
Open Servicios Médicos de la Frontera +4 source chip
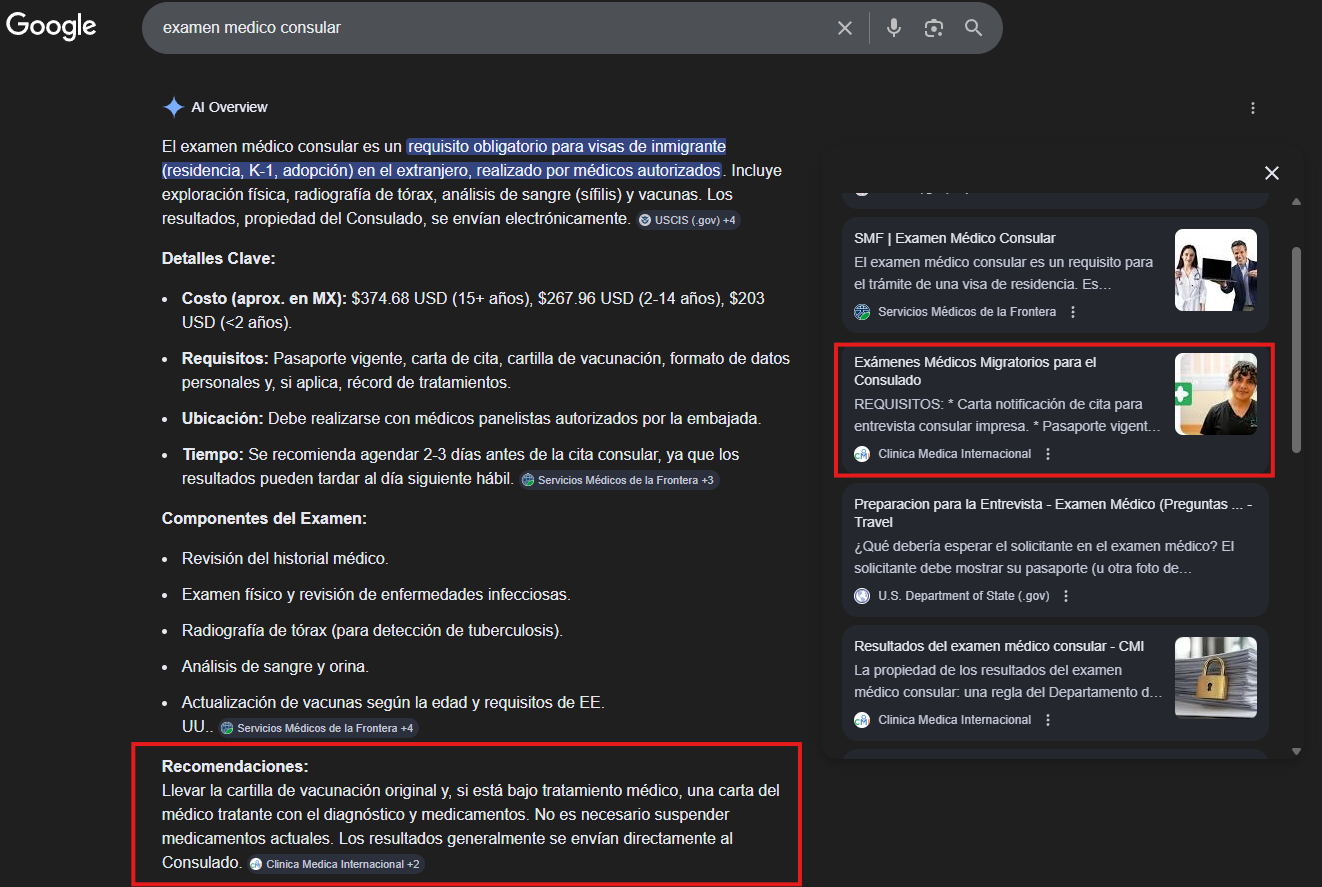[x=318, y=728]
